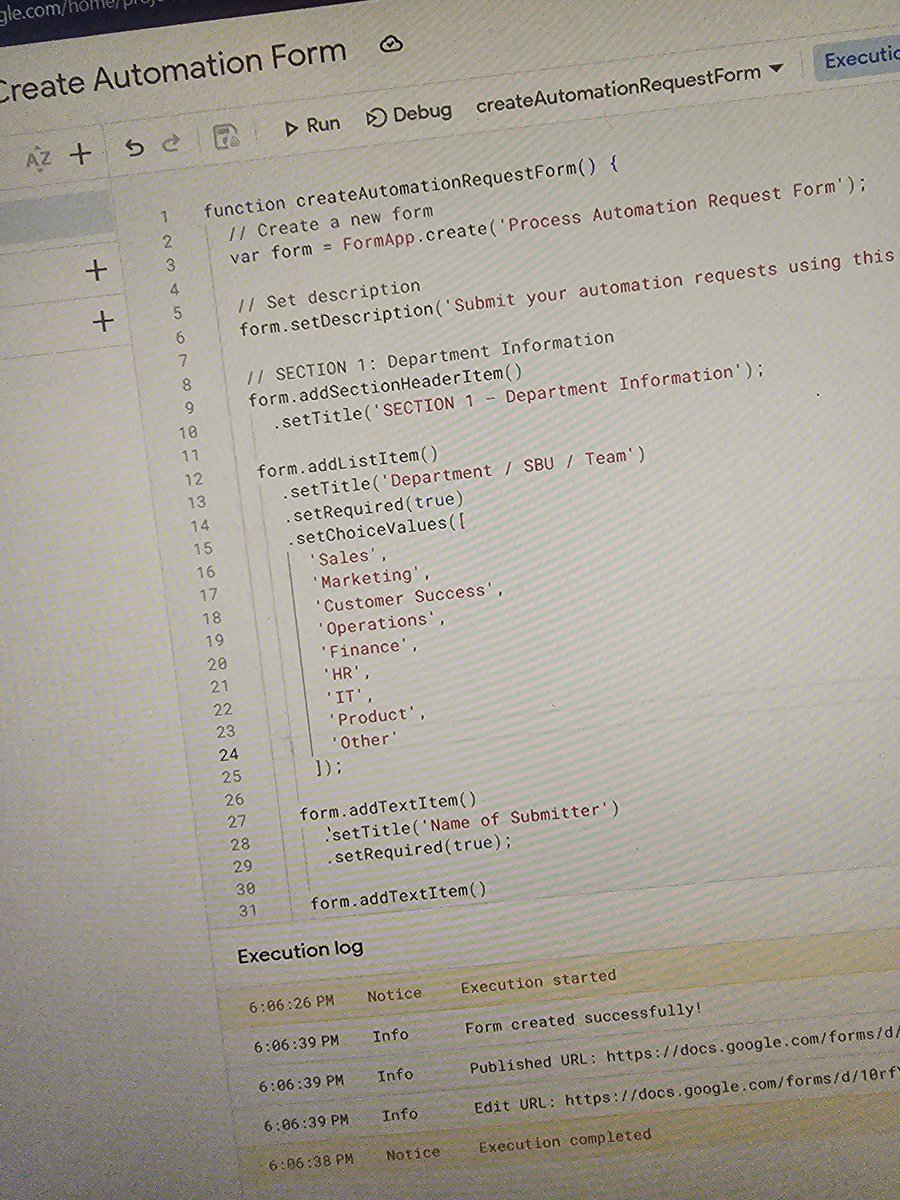Click the form.addSectionHeaderItem() line
Screen dimensions: 900x1200
coord(387,388)
